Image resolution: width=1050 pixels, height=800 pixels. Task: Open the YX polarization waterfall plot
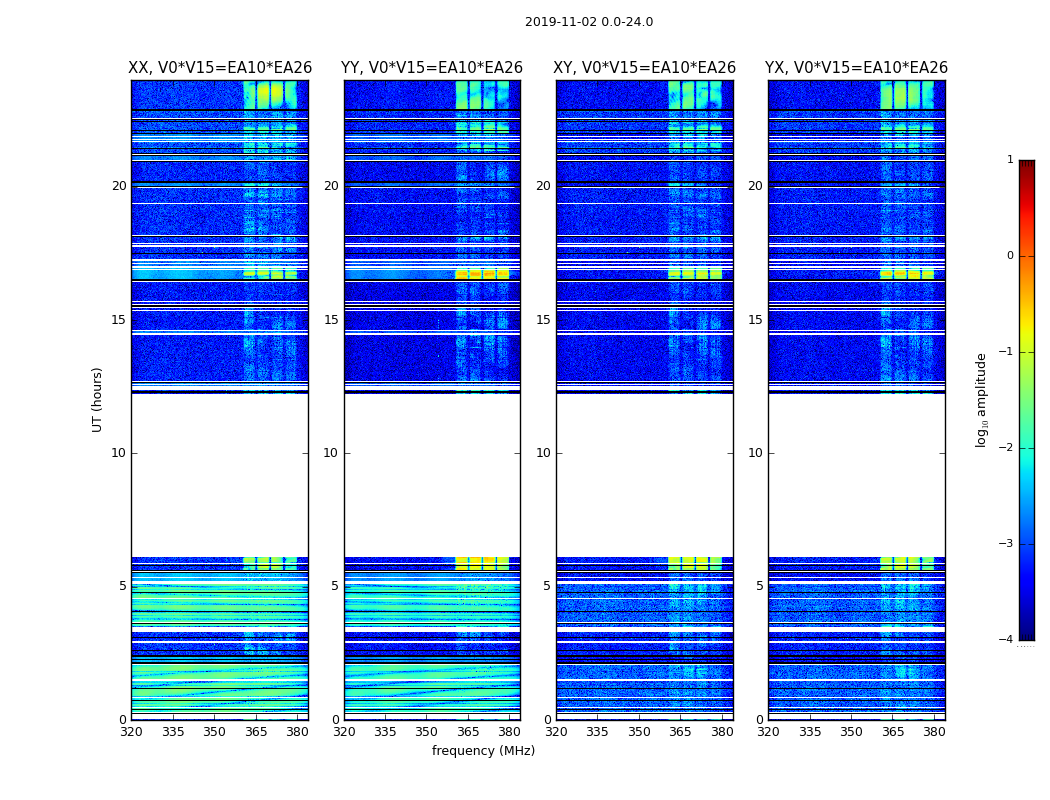tap(856, 250)
